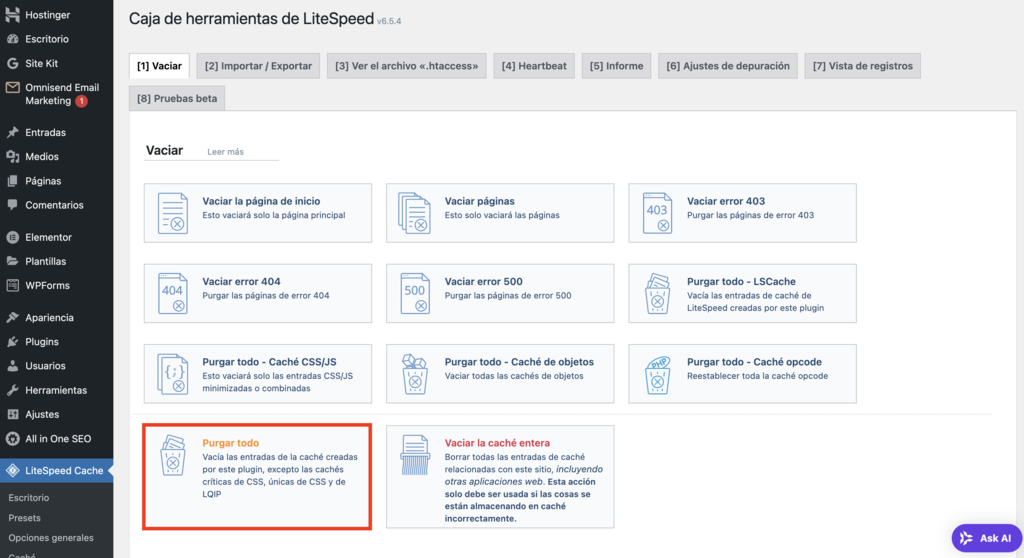Click the Vaciar error 403 title

pyautogui.click(x=726, y=201)
